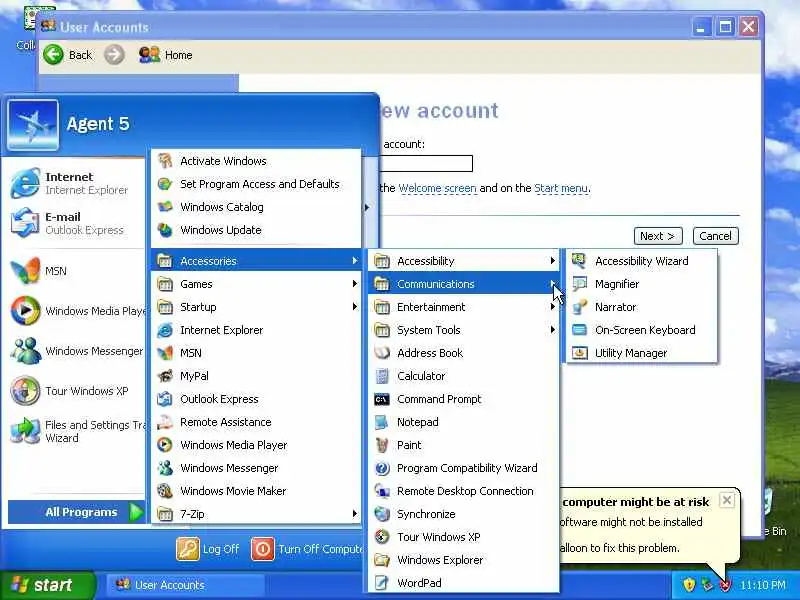Click the Back button in User Accounts
This screenshot has width=800, height=600.
68,55
